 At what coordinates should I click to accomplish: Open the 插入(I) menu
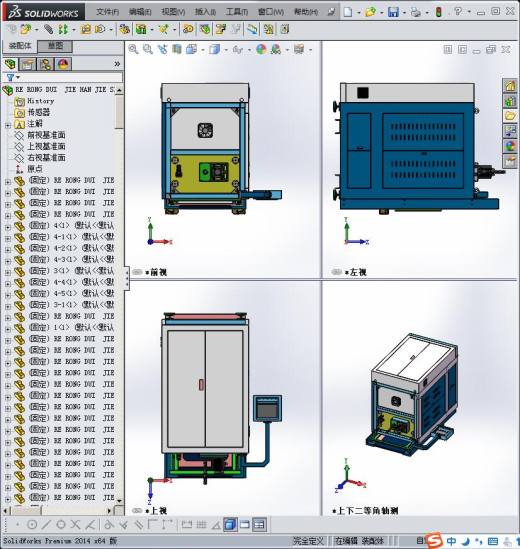click(x=205, y=12)
